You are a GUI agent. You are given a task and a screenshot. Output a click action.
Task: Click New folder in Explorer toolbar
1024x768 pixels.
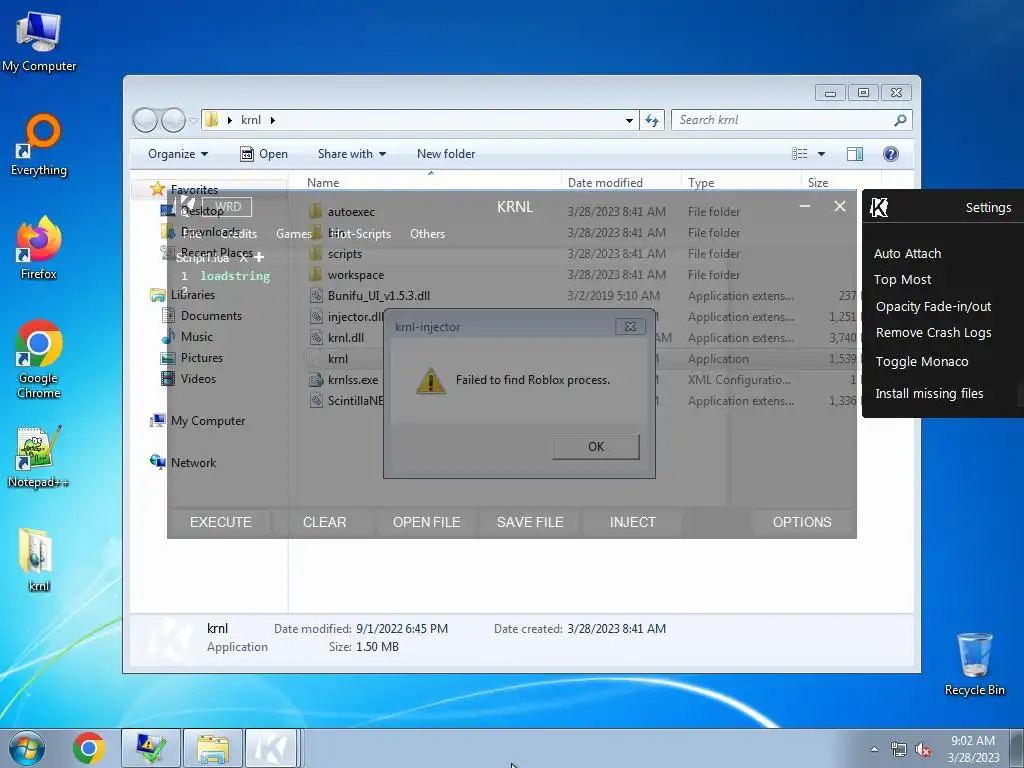(x=446, y=154)
